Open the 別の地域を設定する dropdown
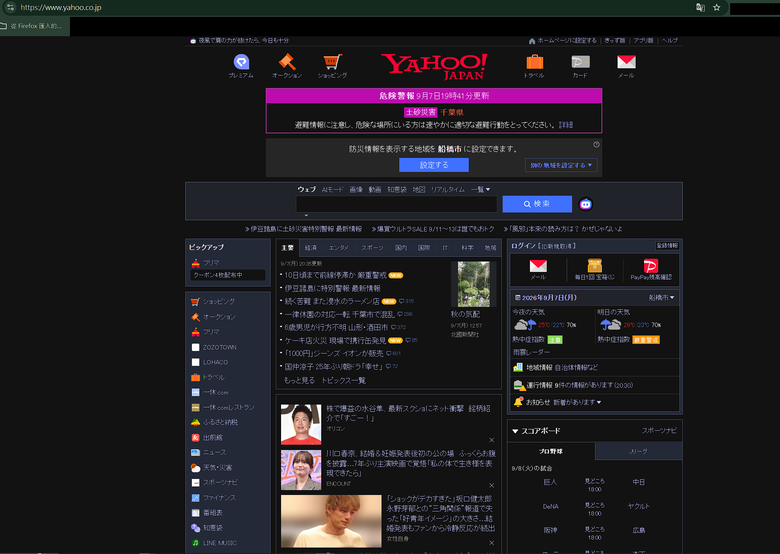 (x=561, y=165)
